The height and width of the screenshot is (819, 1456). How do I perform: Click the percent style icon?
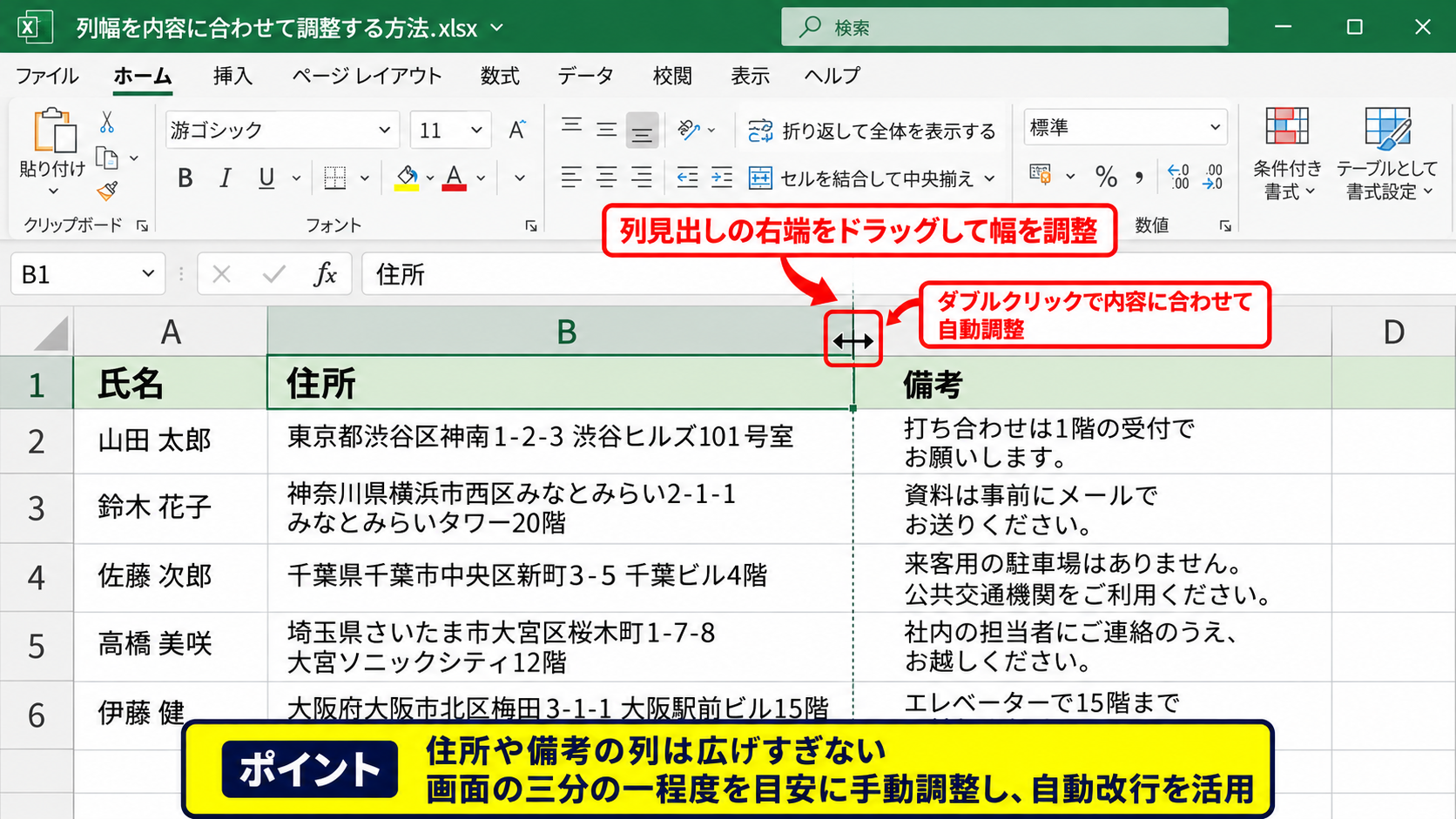tap(1107, 178)
